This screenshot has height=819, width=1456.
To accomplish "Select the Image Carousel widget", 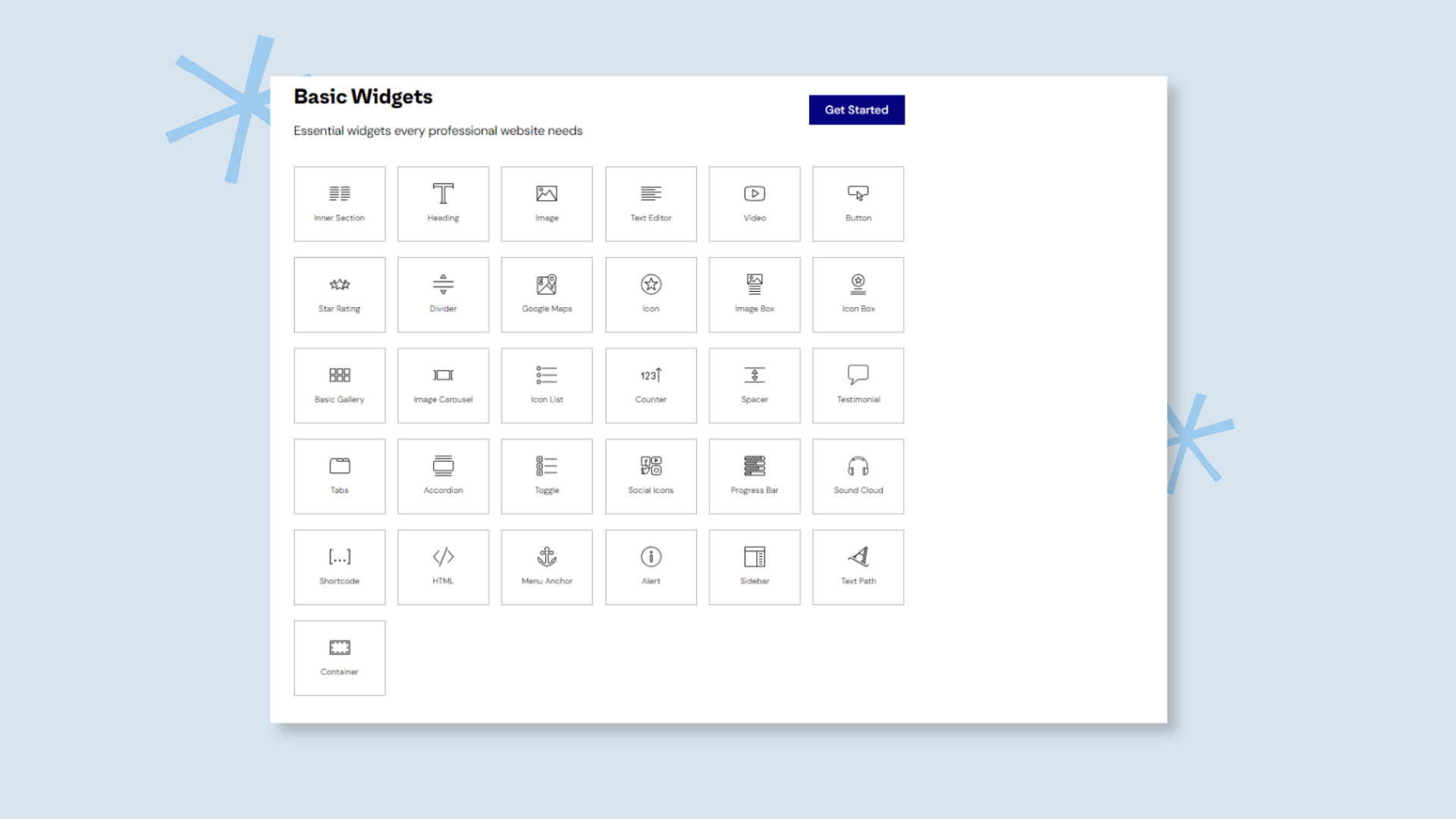I will tap(443, 385).
